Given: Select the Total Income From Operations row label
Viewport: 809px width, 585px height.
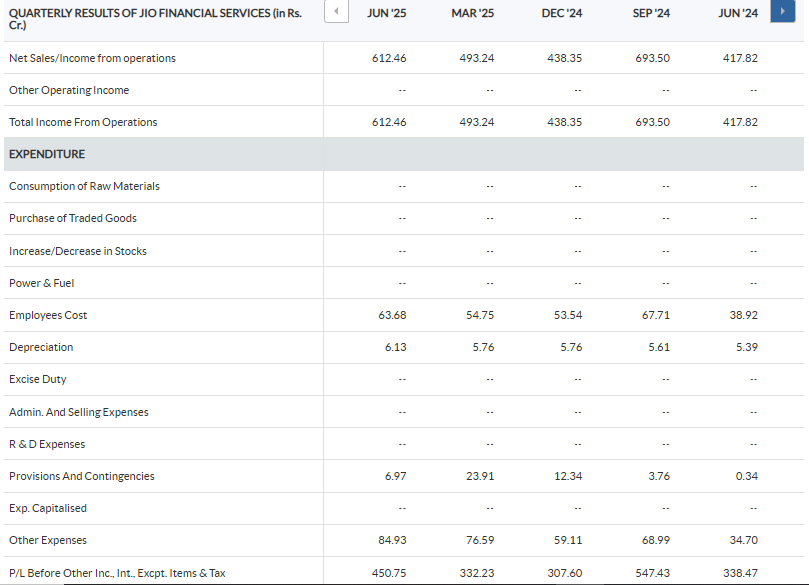Looking at the screenshot, I should tap(83, 122).
